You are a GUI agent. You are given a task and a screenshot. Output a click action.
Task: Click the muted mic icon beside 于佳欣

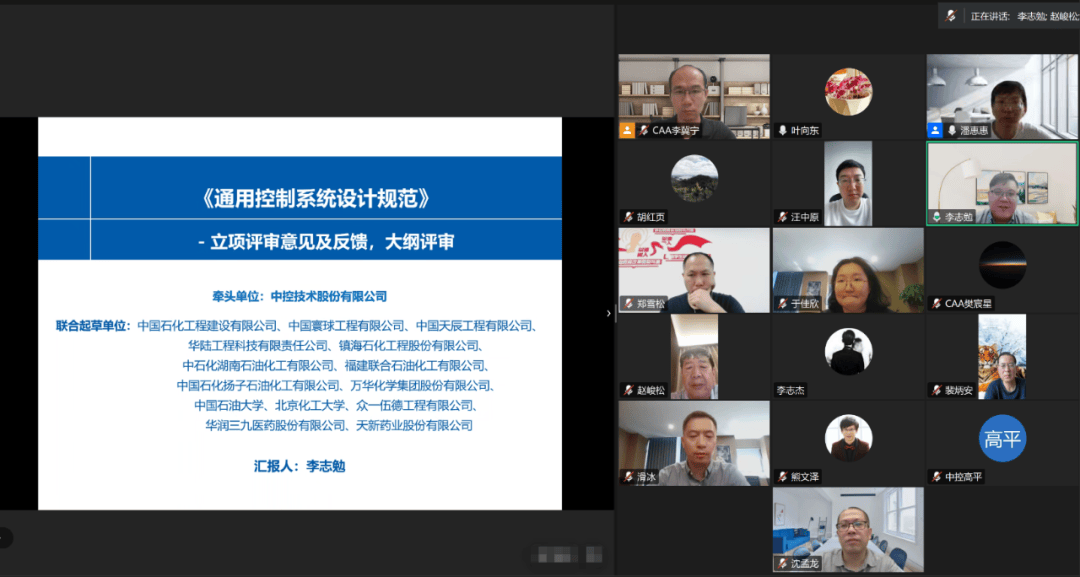tap(782, 304)
